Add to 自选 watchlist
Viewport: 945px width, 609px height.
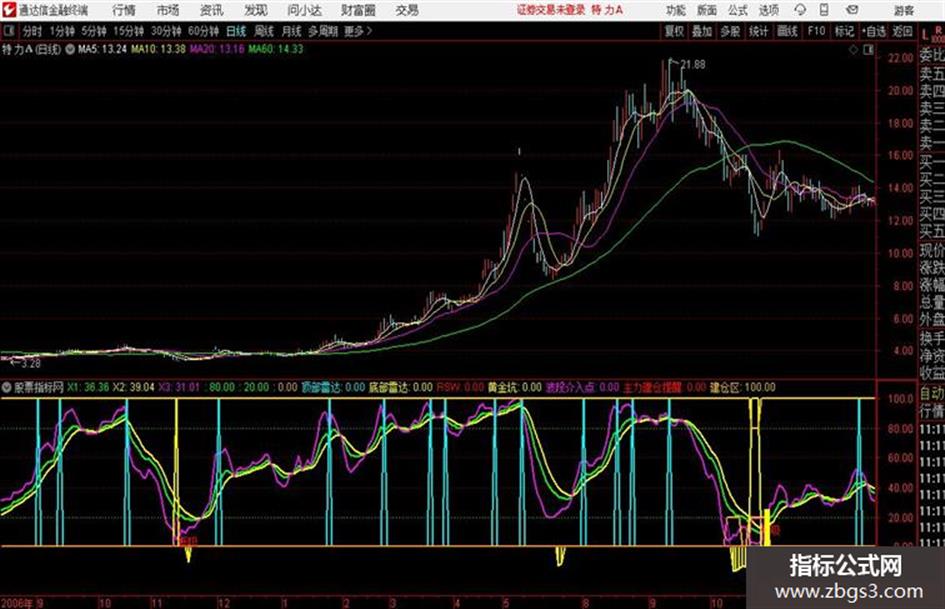pos(874,31)
